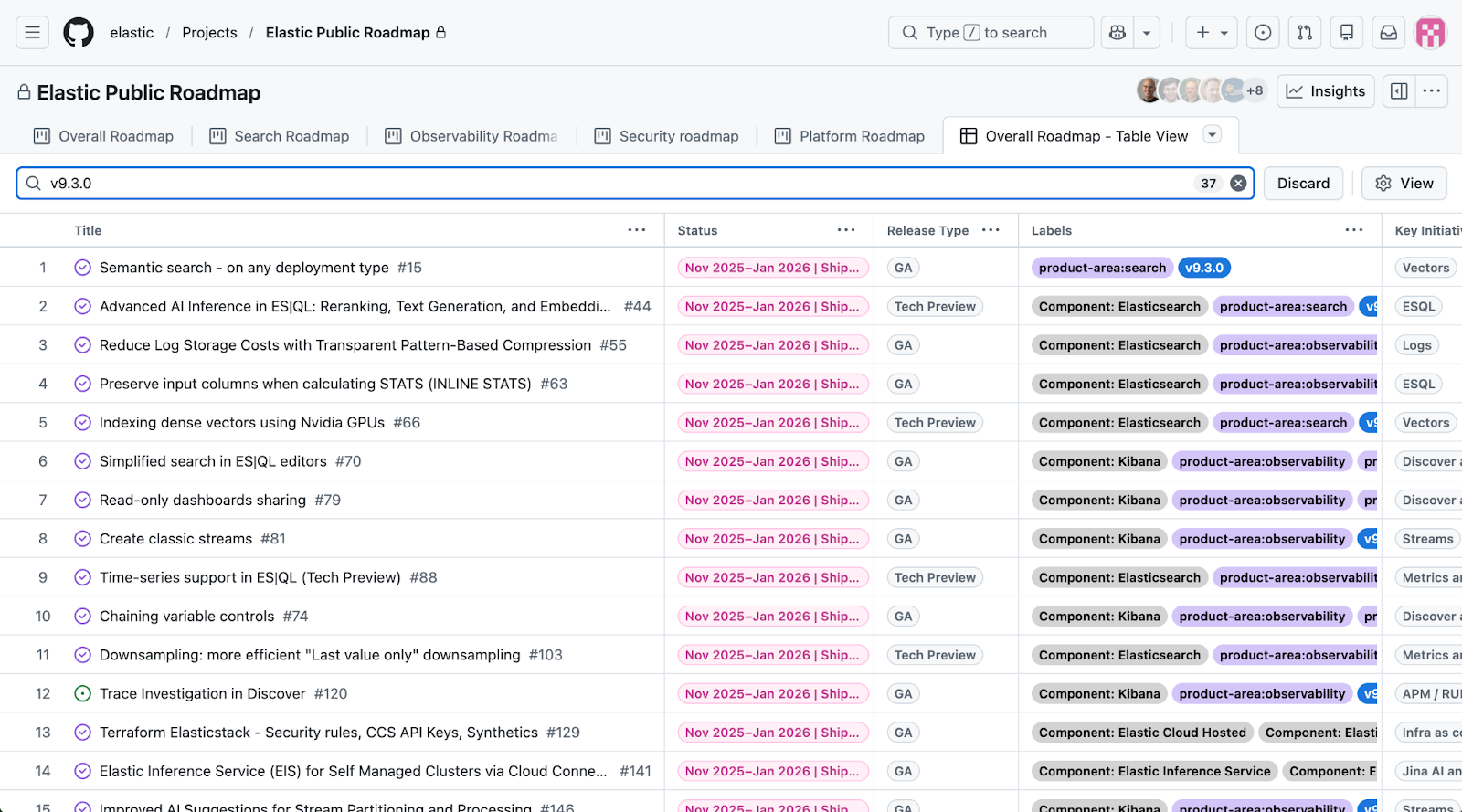This screenshot has width=1462, height=812.
Task: Open project more options ellipsis menu
Action: pos(1432,91)
